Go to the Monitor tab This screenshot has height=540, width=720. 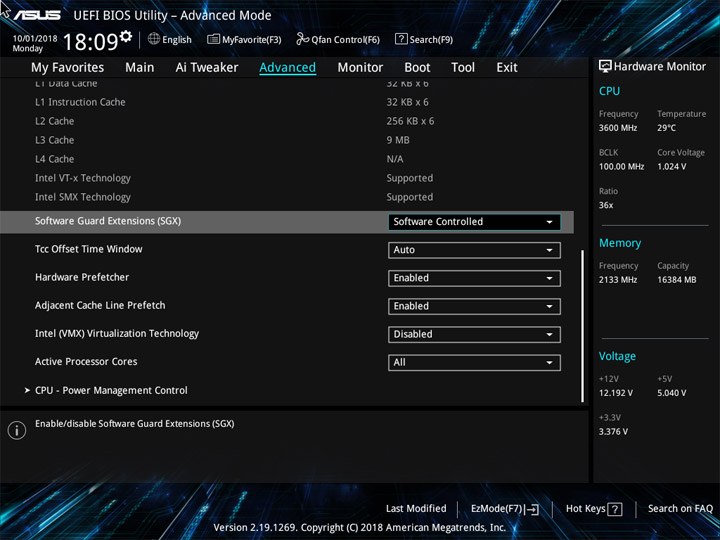pos(360,68)
